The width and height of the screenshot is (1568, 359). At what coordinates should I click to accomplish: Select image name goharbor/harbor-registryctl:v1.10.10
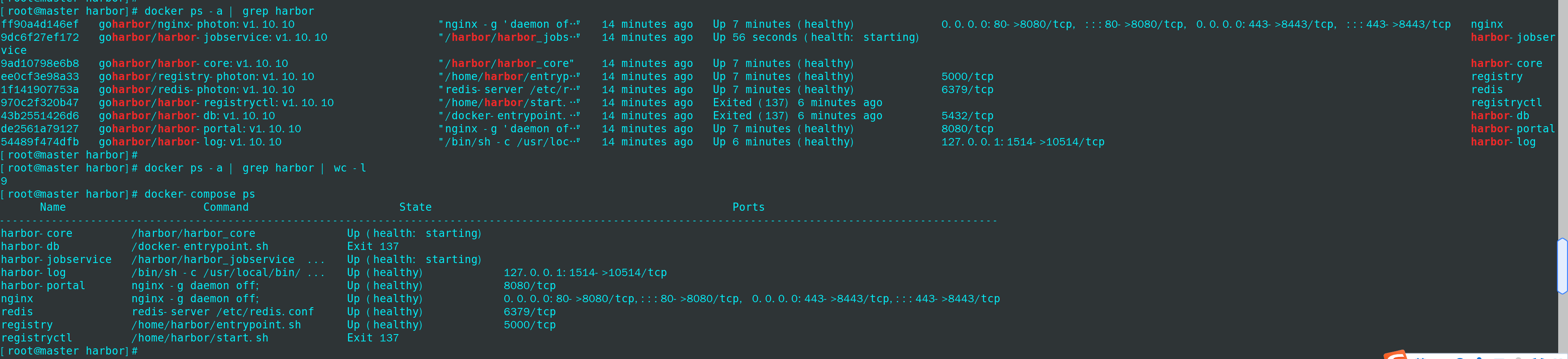click(x=216, y=103)
